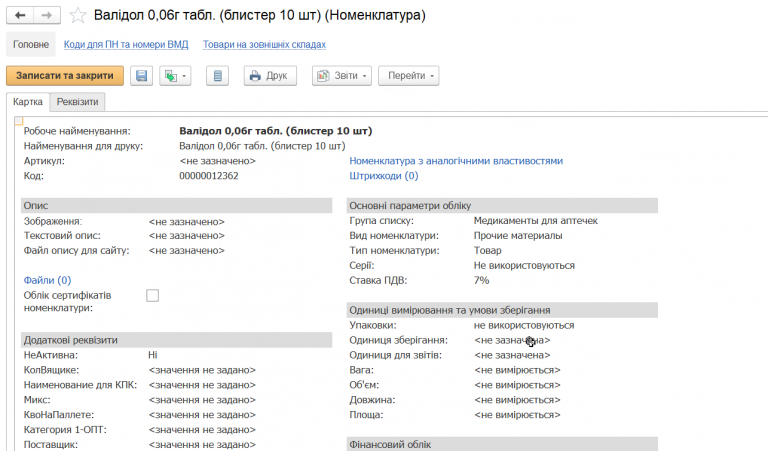
Task: Click the Вага <не вимірюється> value
Action: point(517,370)
